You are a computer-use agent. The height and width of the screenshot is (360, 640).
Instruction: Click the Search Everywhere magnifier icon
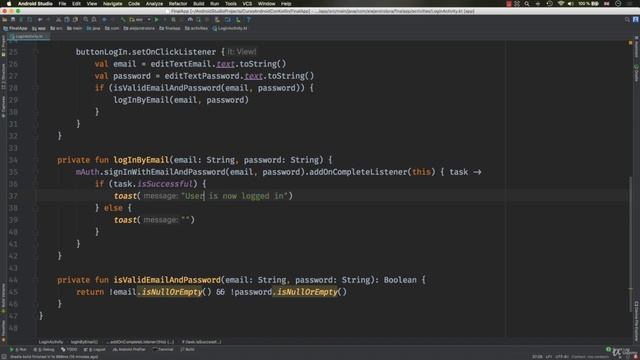627,19
